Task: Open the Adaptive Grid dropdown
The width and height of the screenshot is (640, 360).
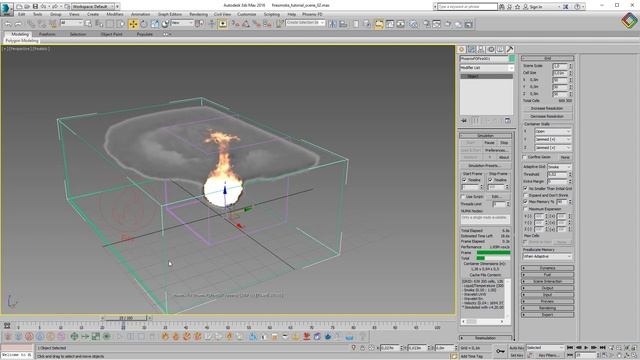Action: coord(560,167)
